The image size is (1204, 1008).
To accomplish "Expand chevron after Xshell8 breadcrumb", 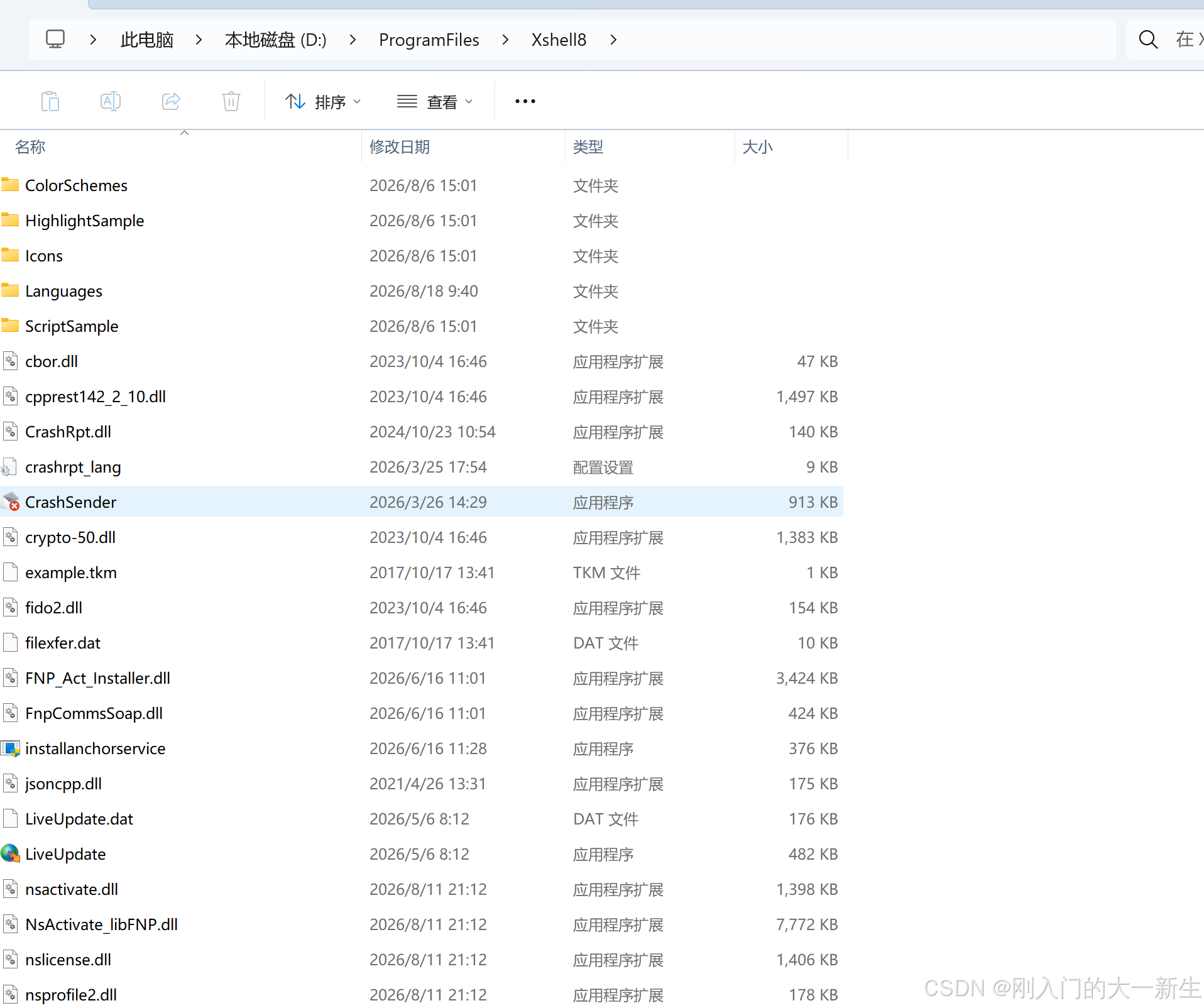I will pos(613,40).
